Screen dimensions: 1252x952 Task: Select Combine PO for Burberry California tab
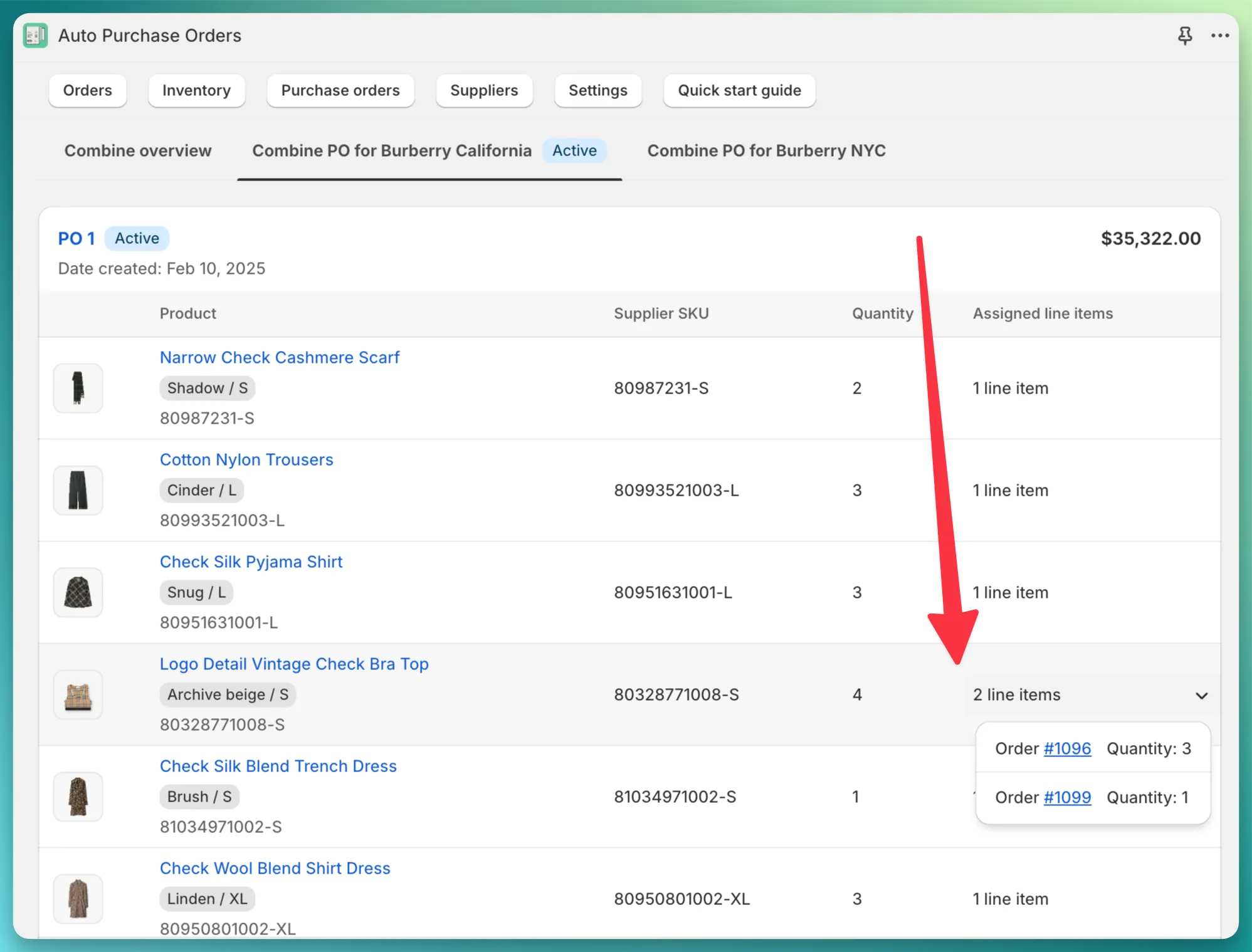point(429,151)
